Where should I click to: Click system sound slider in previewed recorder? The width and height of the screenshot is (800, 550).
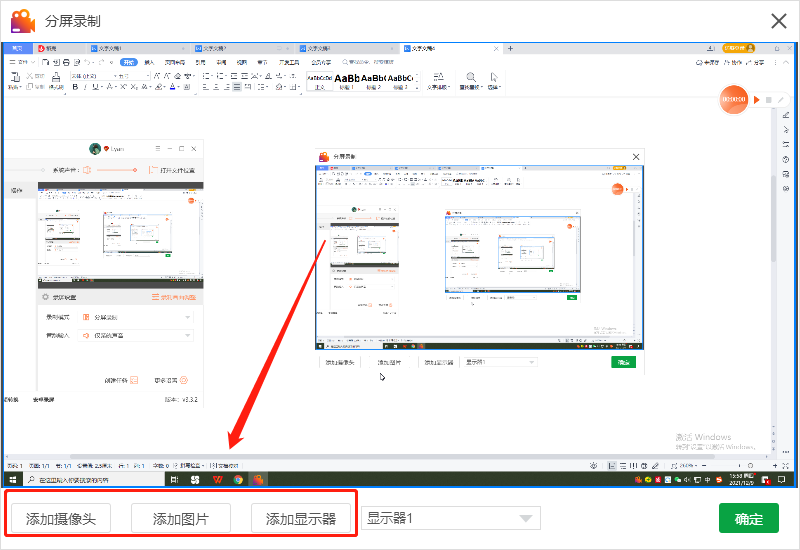[116, 170]
